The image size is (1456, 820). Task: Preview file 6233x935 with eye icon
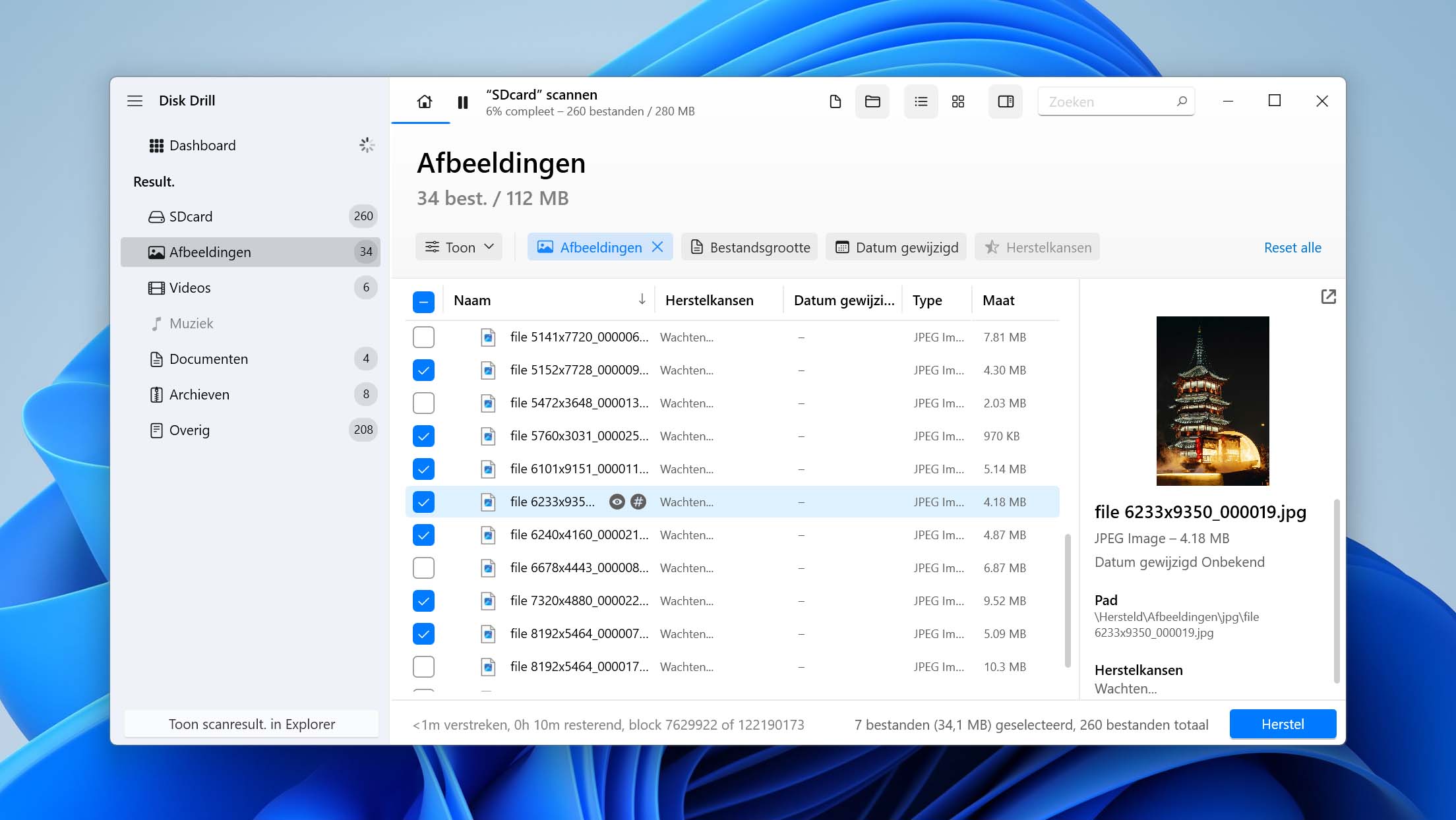(617, 502)
